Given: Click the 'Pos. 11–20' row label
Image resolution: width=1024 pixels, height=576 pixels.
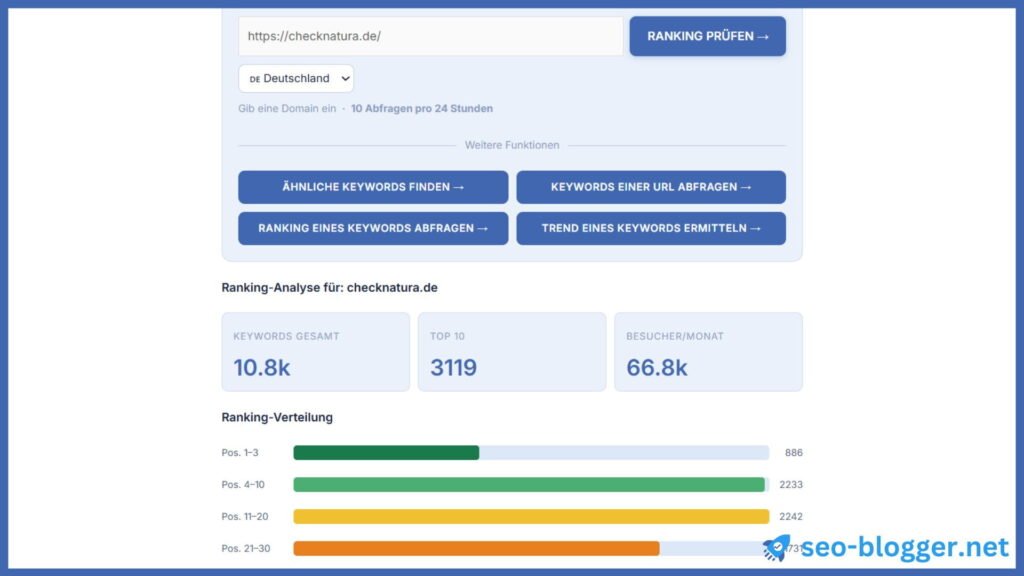Looking at the screenshot, I should tap(245, 517).
